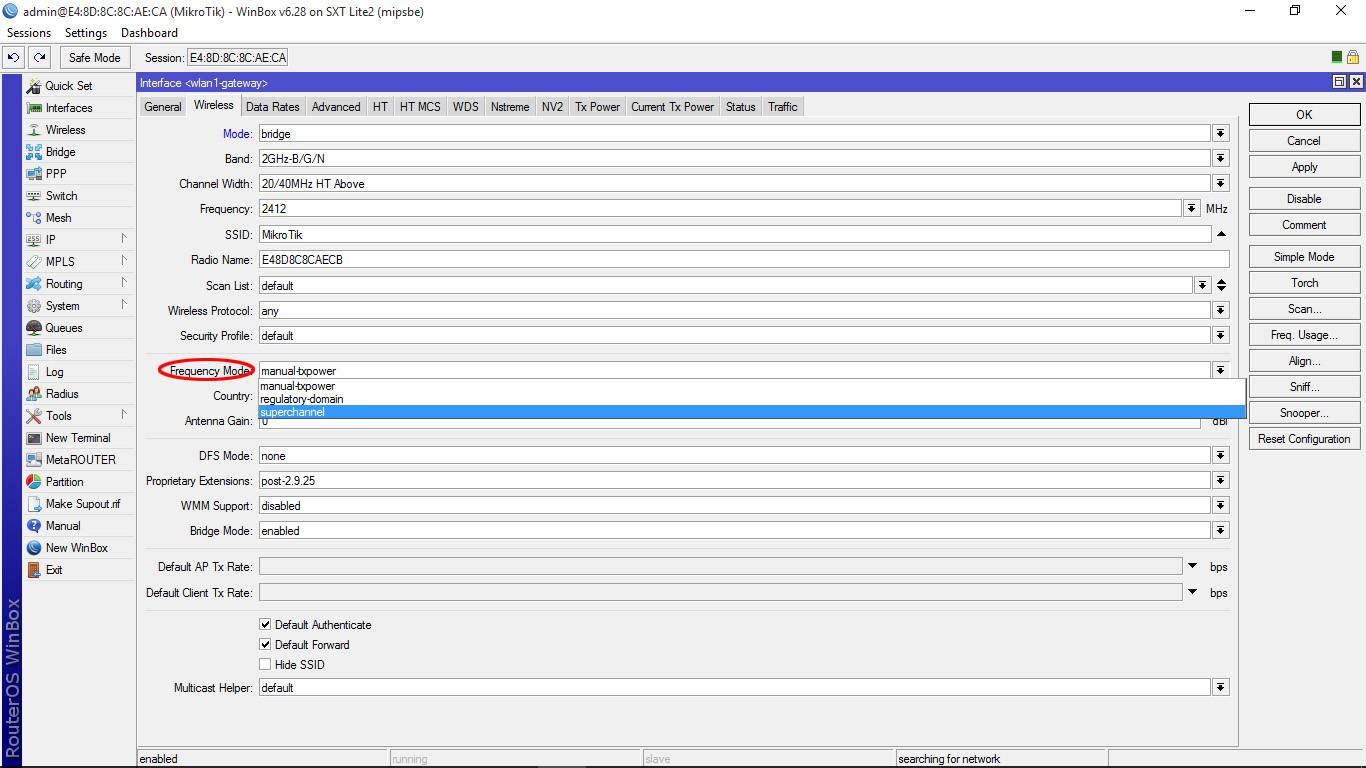Open MetaROUTER from the sidebar
The image size is (1366, 768).
point(80,460)
